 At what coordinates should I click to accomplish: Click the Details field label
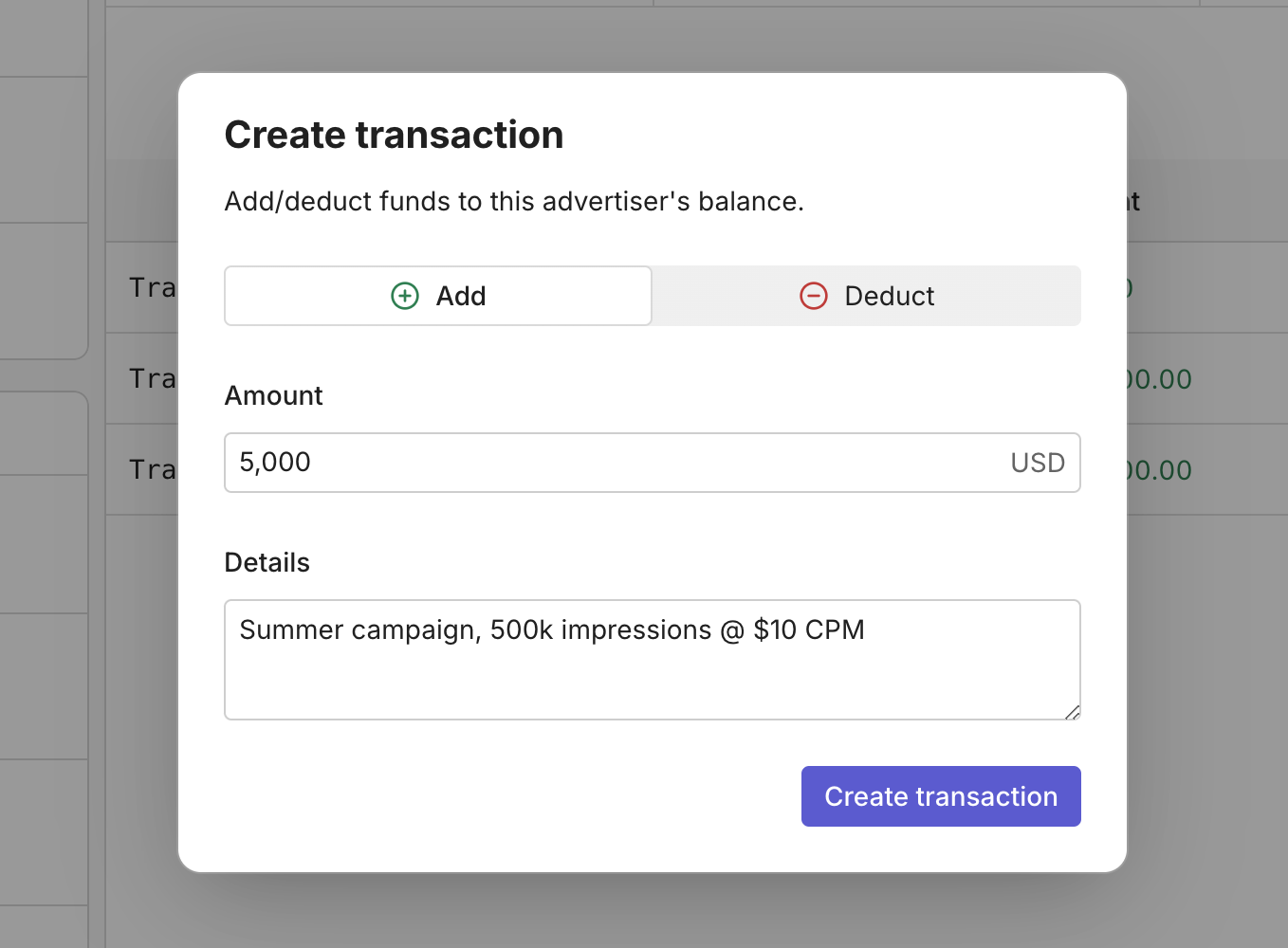(267, 562)
